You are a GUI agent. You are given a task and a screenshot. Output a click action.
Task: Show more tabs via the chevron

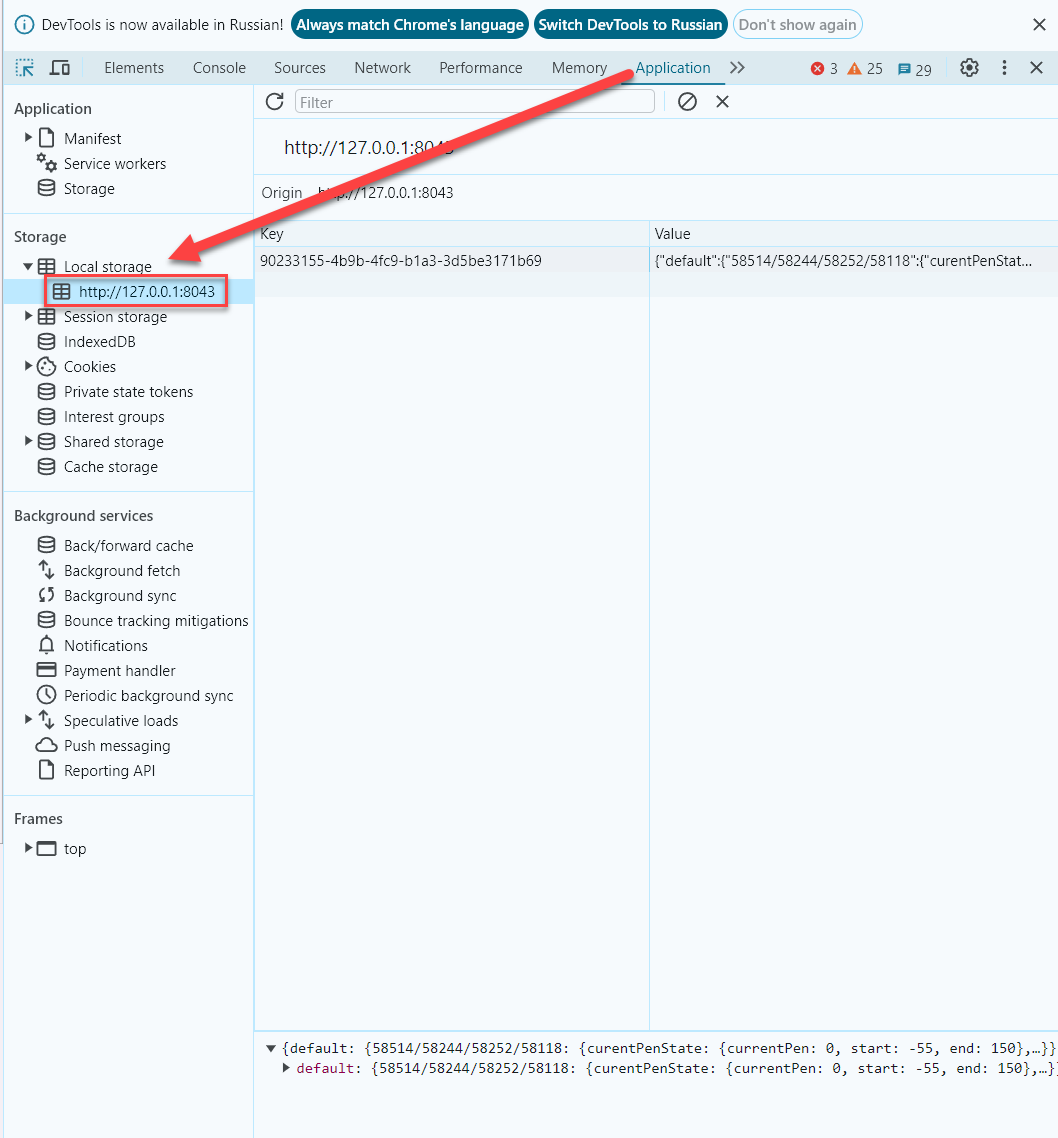click(x=737, y=68)
